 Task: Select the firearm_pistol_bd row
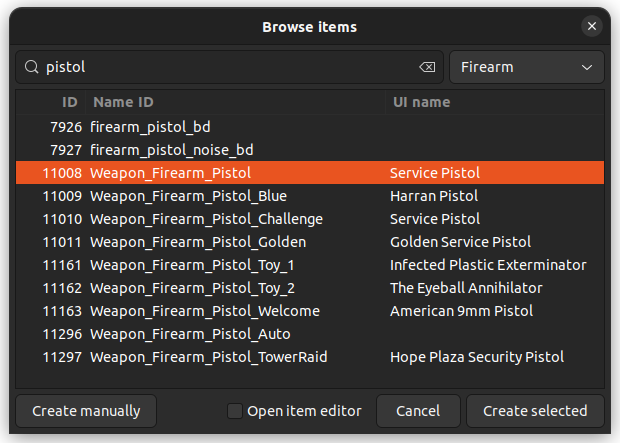(150, 127)
